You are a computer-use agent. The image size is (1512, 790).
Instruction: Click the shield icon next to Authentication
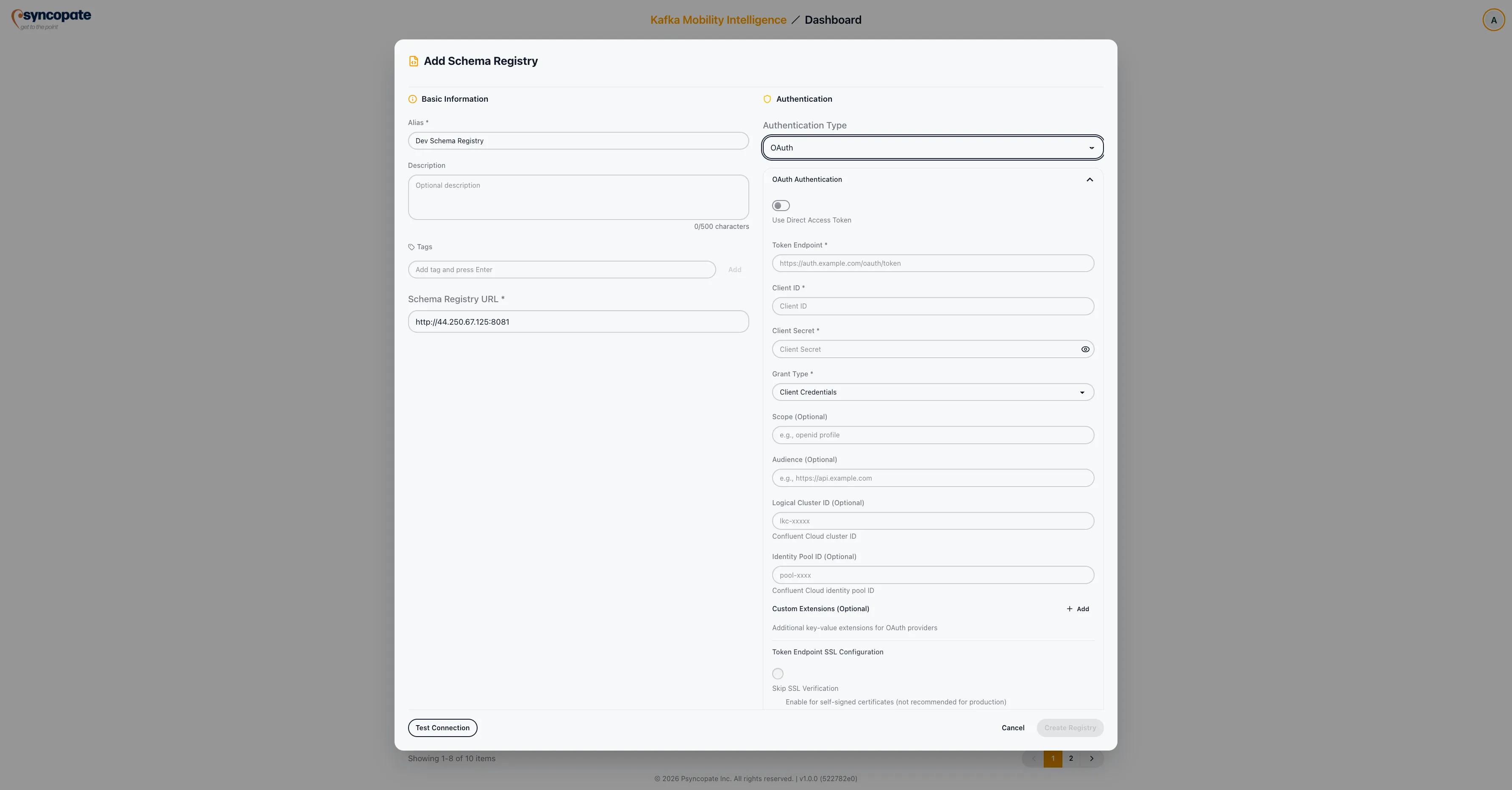pos(767,99)
